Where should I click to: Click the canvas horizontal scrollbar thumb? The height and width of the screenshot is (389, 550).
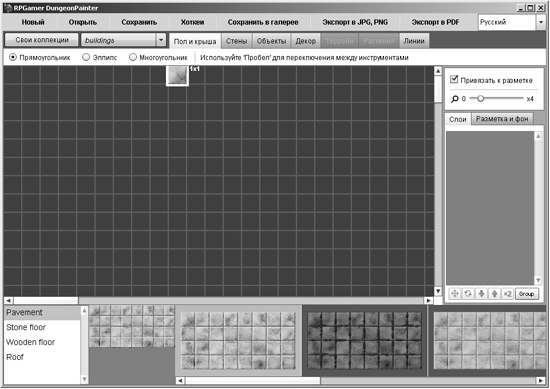click(46, 301)
